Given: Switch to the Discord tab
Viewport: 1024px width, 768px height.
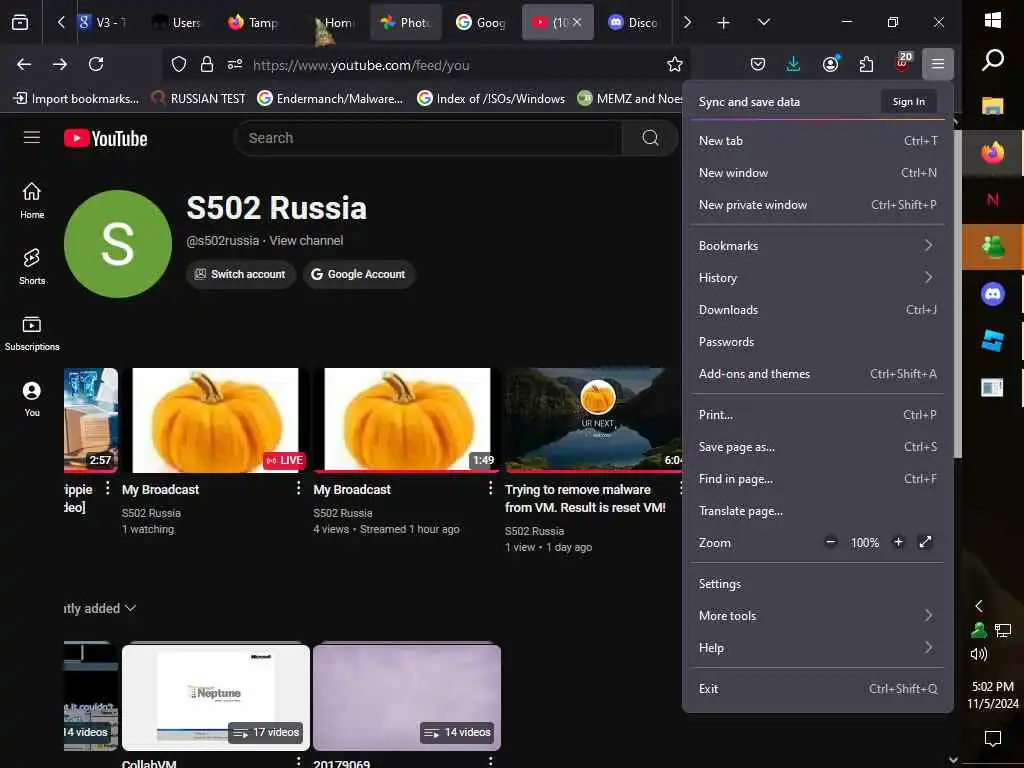Looking at the screenshot, I should coord(633,23).
